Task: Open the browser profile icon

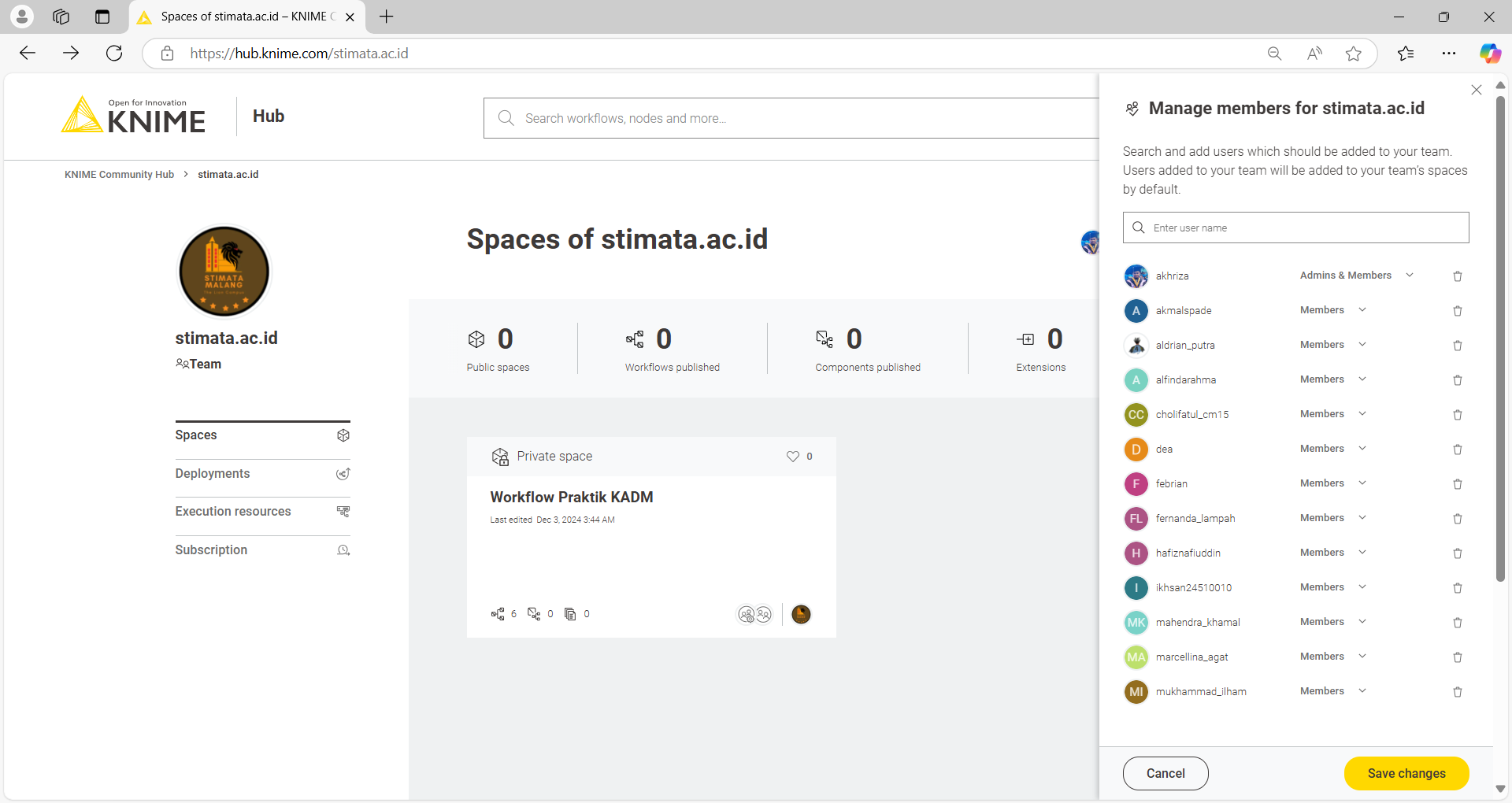Action: click(x=22, y=16)
